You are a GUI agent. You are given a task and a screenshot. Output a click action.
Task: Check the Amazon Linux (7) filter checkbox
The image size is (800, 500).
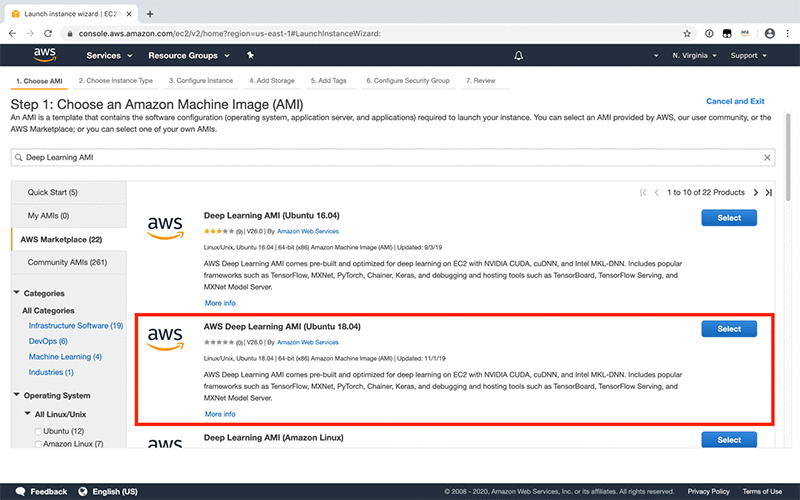coord(38,444)
